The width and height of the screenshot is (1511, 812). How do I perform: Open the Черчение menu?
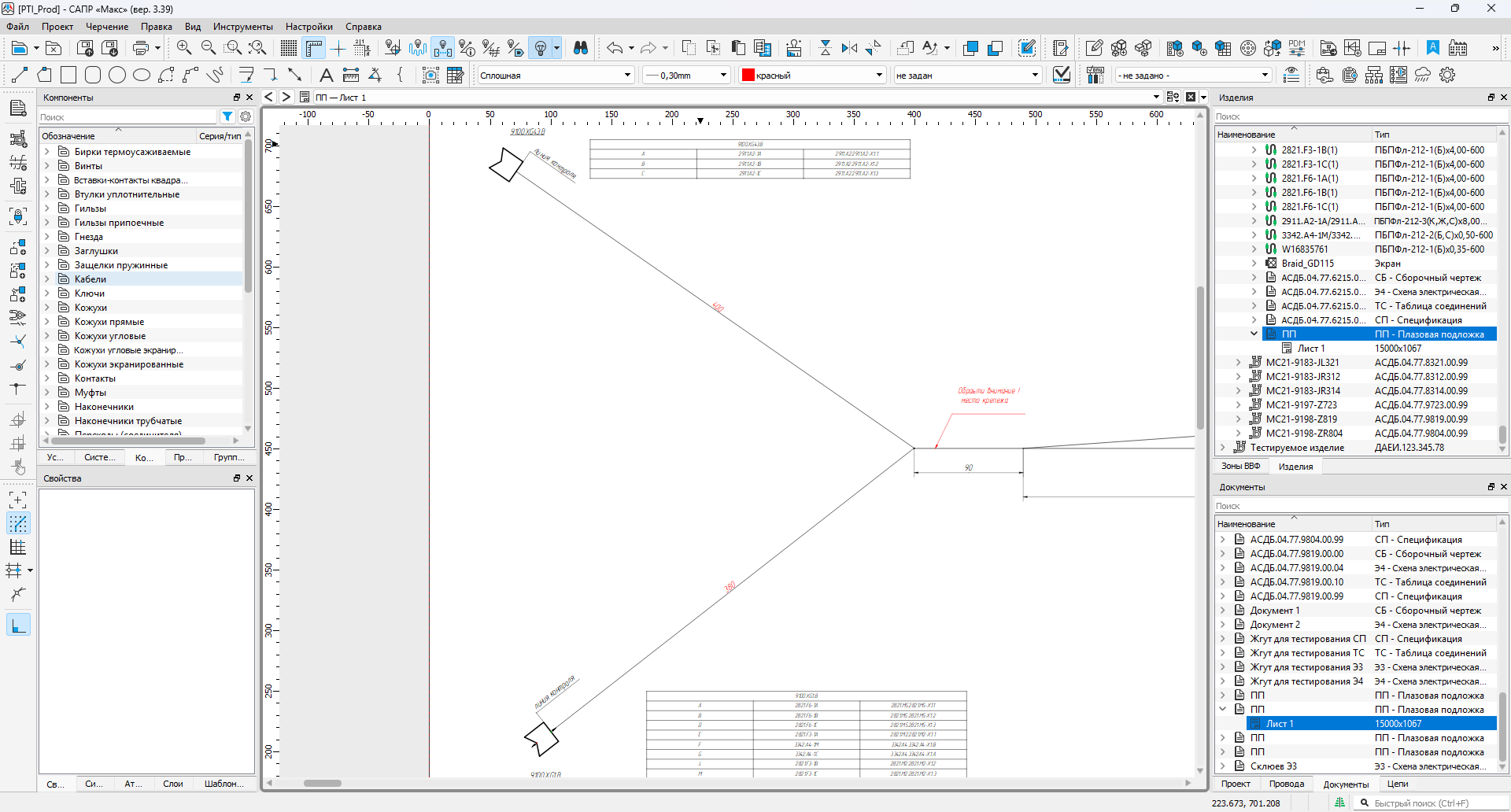[107, 27]
